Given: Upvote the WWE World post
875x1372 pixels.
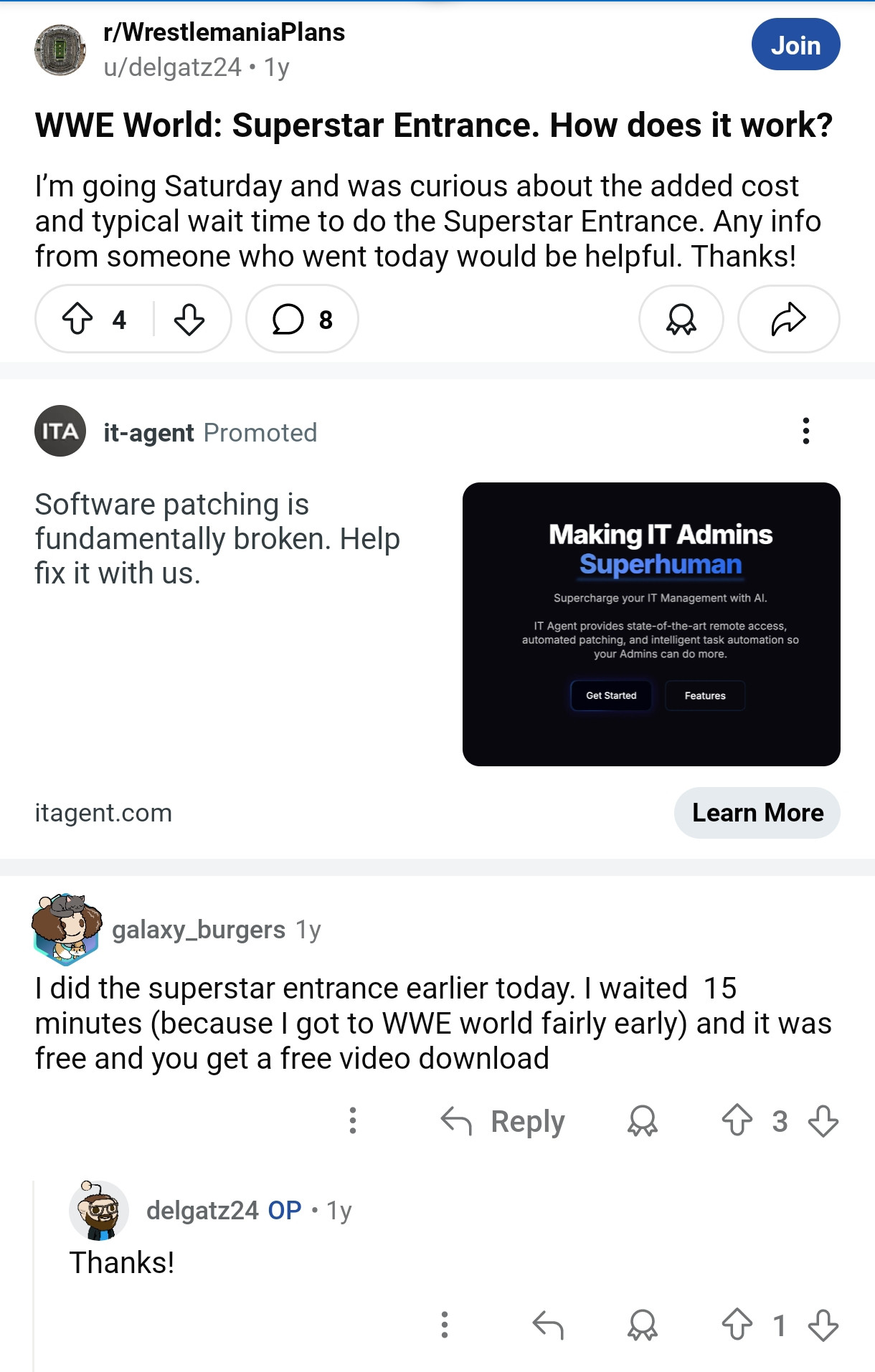Looking at the screenshot, I should coord(77,319).
